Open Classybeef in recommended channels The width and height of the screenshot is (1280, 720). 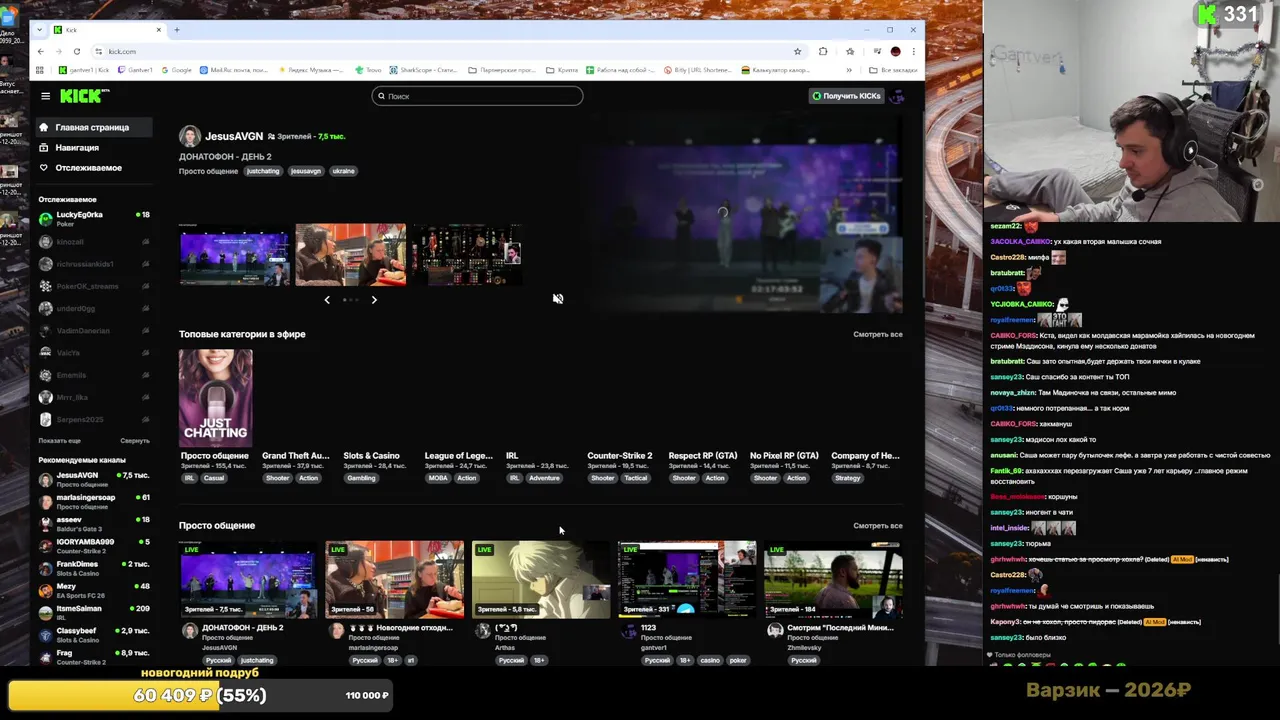[95, 635]
